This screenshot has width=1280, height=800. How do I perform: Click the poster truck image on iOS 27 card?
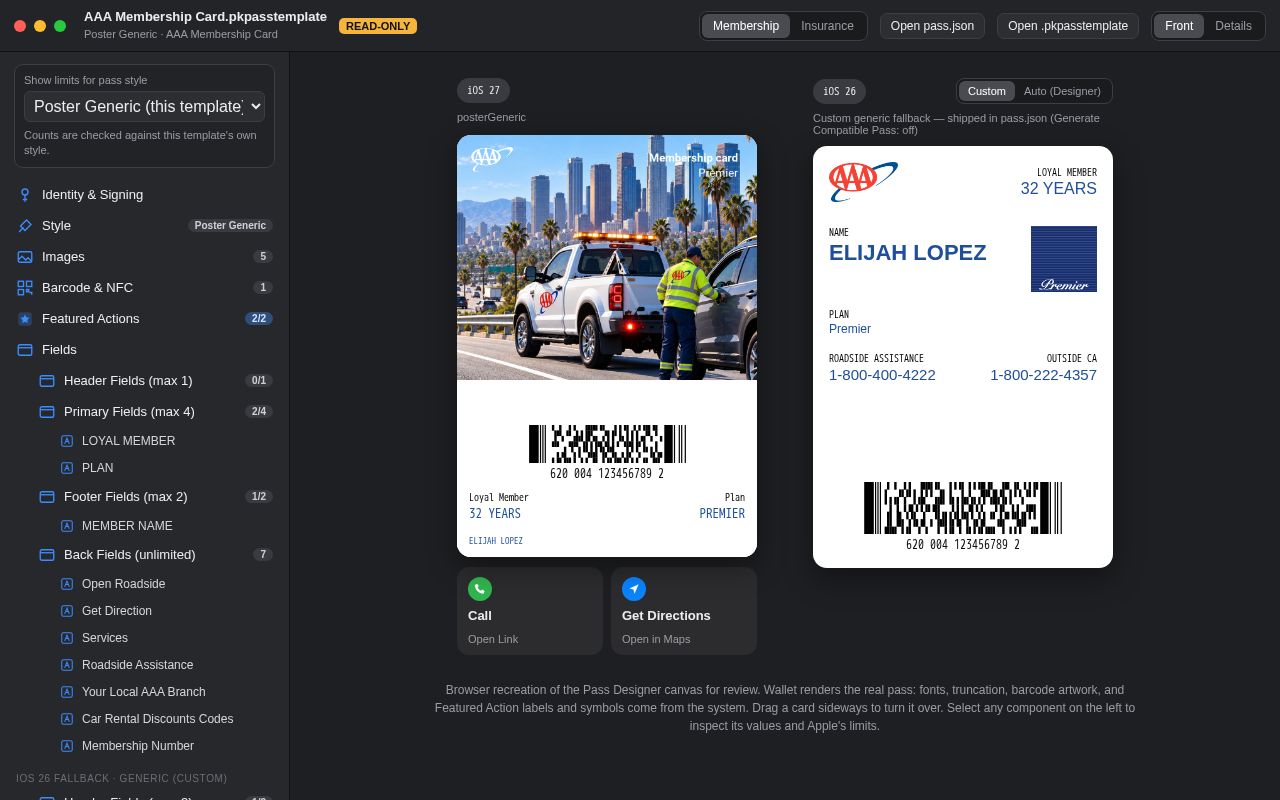click(607, 258)
